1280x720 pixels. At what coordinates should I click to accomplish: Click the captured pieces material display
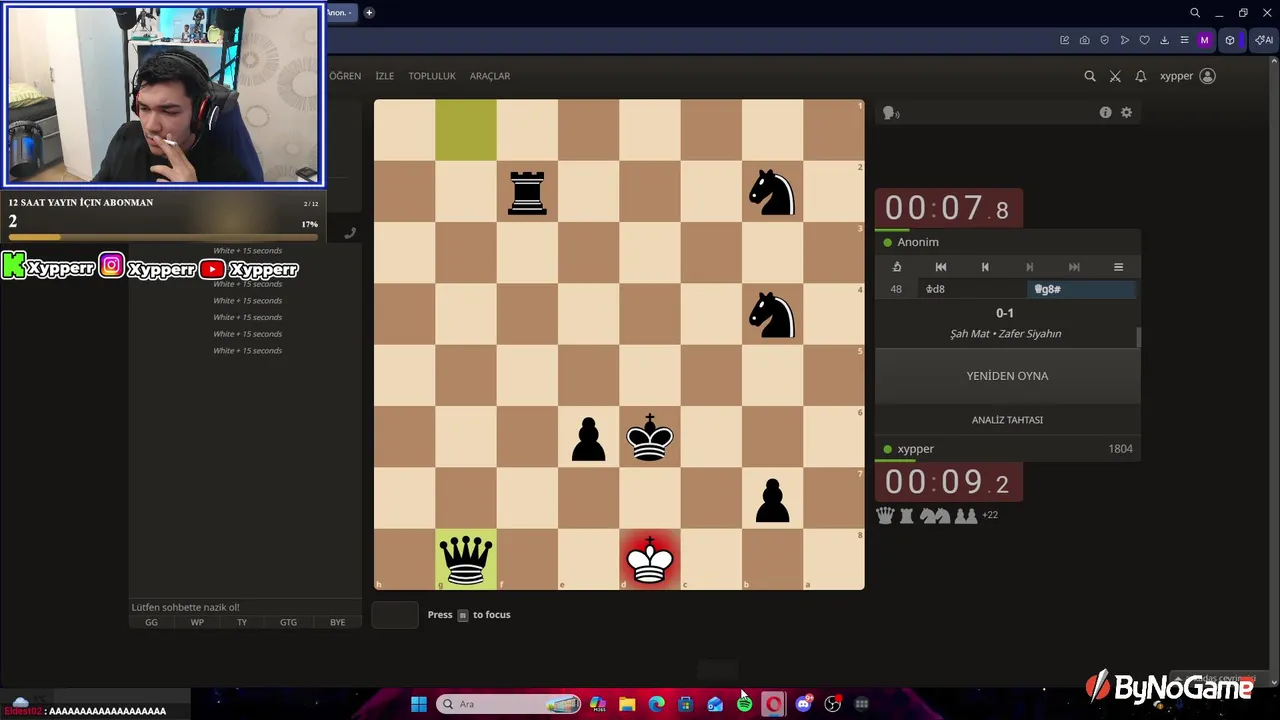point(937,515)
